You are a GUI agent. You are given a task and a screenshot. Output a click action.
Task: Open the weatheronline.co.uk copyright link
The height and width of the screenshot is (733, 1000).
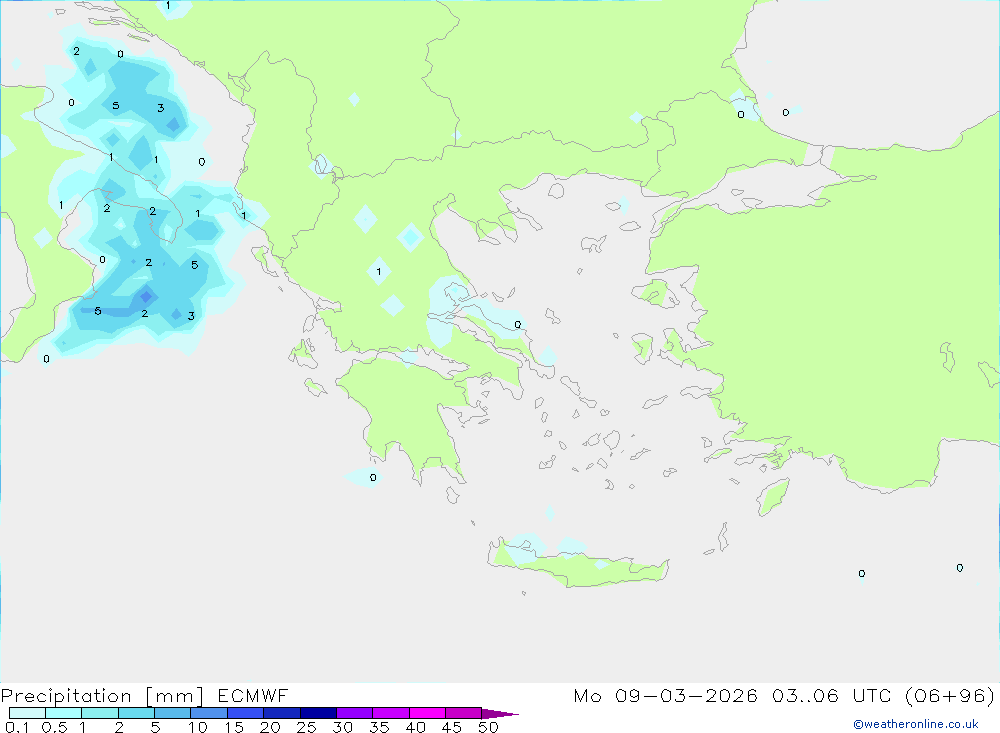915,724
